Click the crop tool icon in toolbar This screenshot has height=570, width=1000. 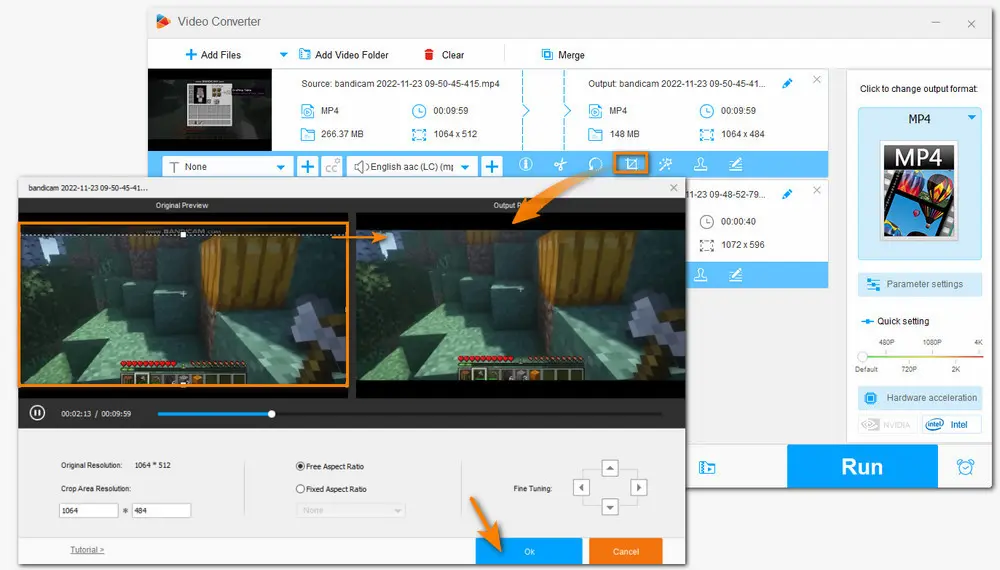(631, 164)
